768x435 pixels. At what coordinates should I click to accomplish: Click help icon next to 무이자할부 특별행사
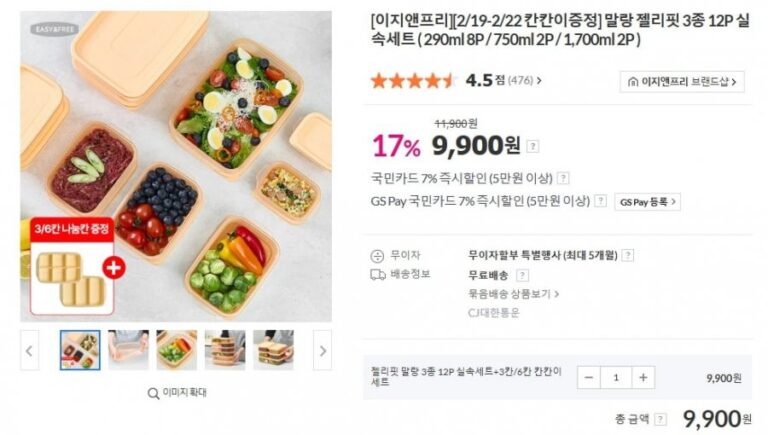627,255
